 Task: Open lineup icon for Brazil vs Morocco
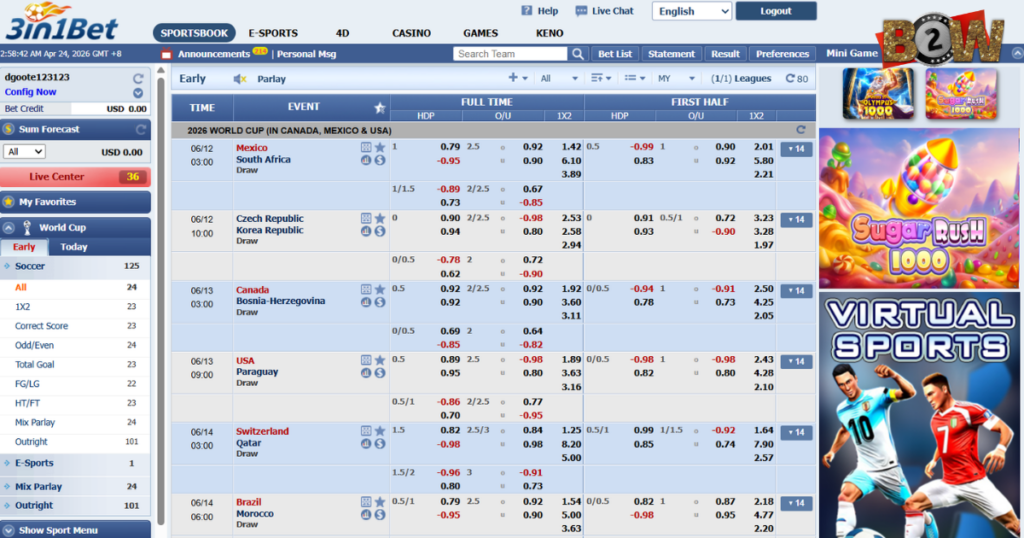(366, 502)
